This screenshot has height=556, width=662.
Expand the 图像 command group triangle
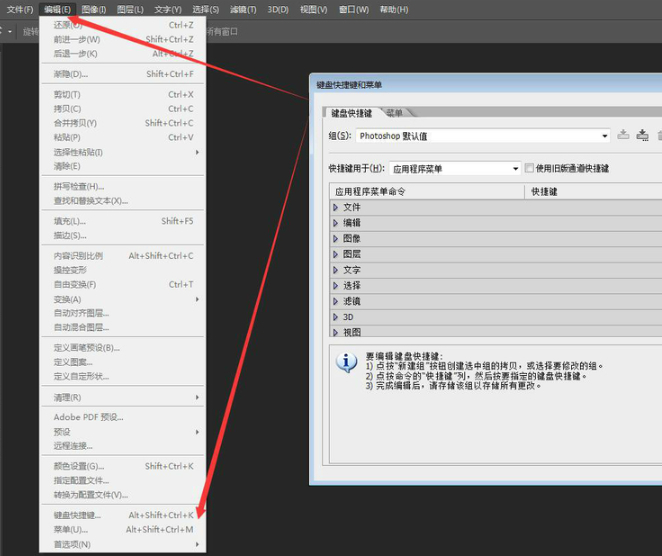336,239
